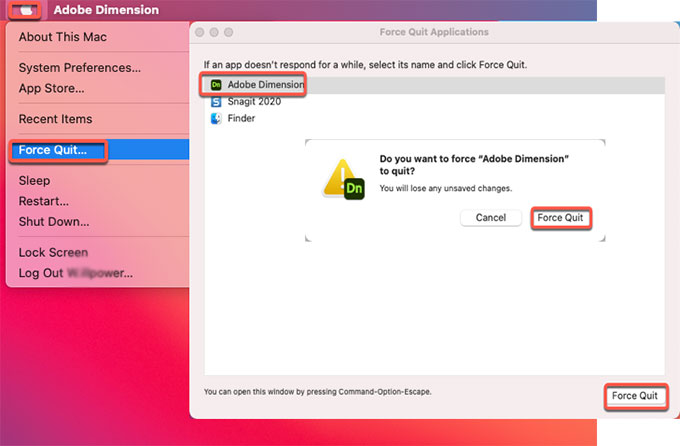680x446 pixels.
Task: Open System Preferences from the Apple menu
Action: click(79, 68)
